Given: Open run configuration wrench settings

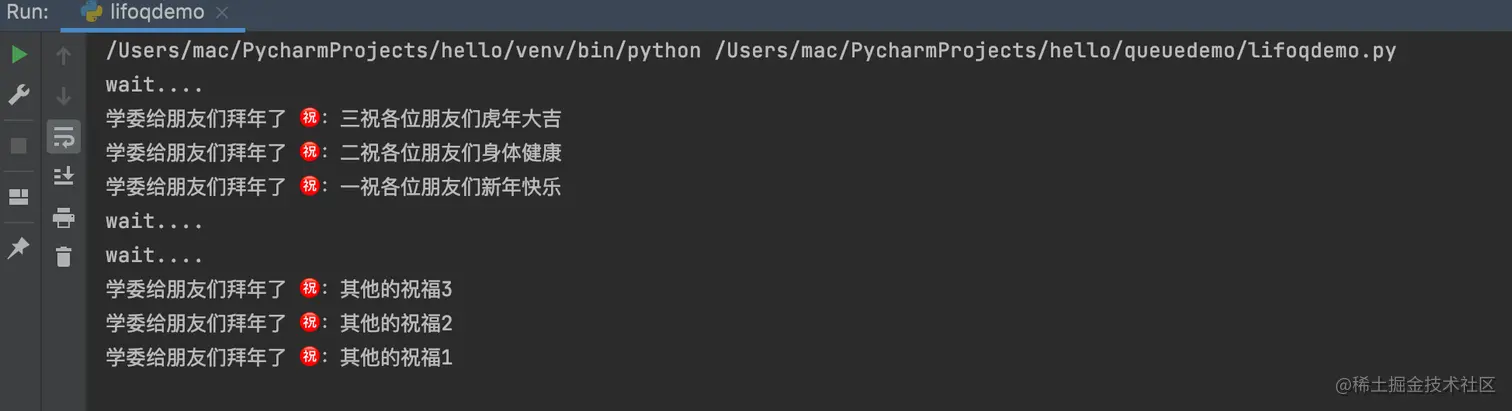Looking at the screenshot, I should tap(19, 96).
